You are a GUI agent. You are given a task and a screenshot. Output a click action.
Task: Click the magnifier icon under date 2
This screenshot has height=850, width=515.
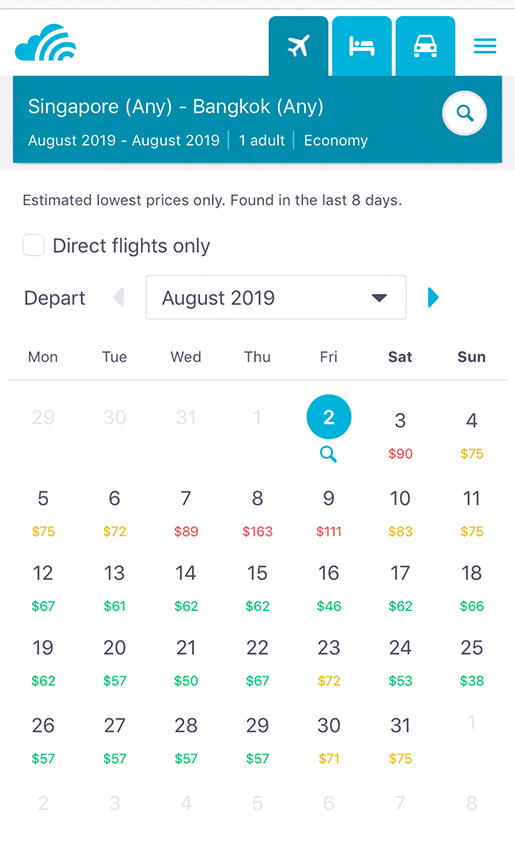[329, 454]
